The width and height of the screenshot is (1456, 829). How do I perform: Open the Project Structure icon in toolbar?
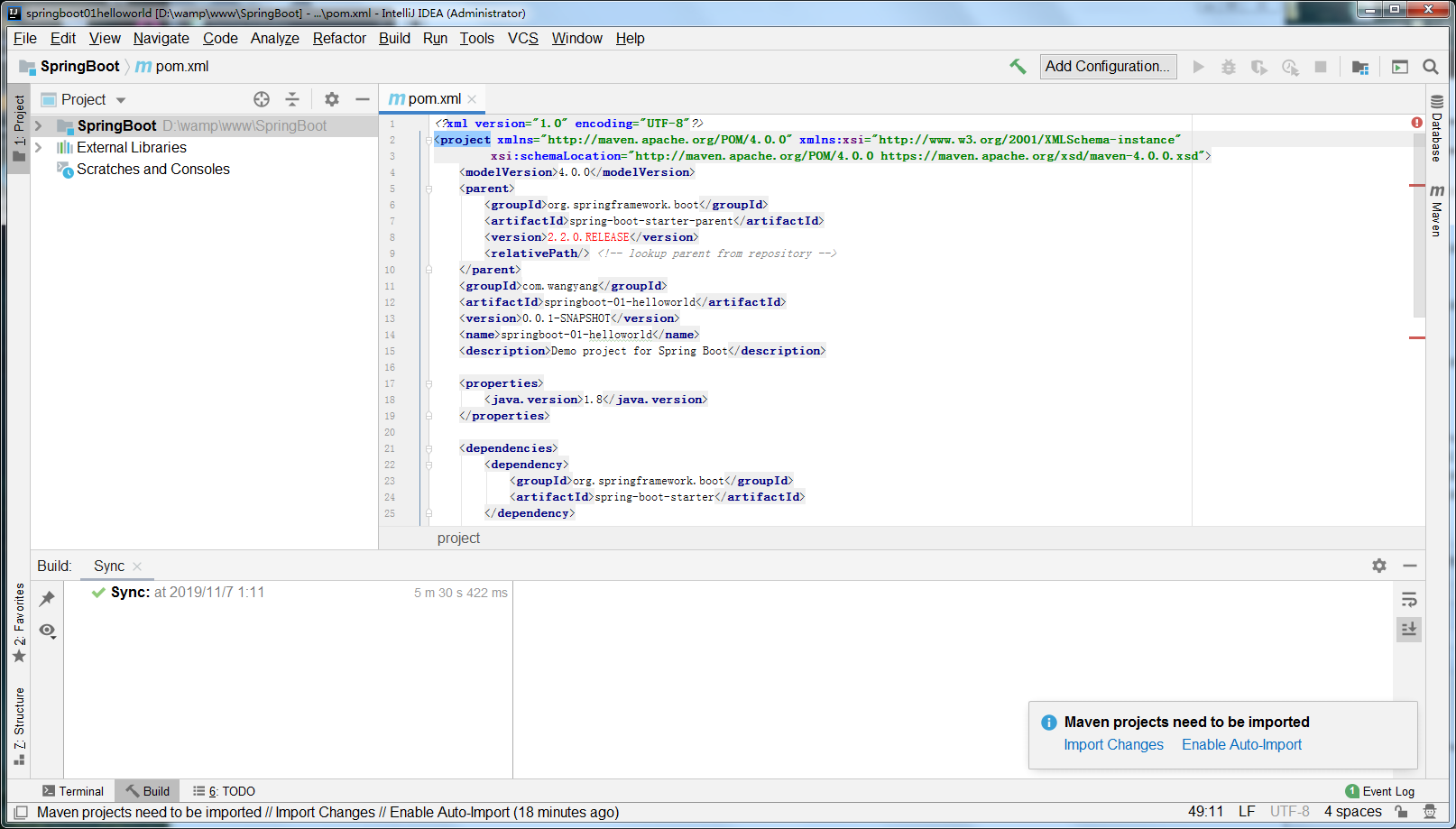tap(1360, 67)
